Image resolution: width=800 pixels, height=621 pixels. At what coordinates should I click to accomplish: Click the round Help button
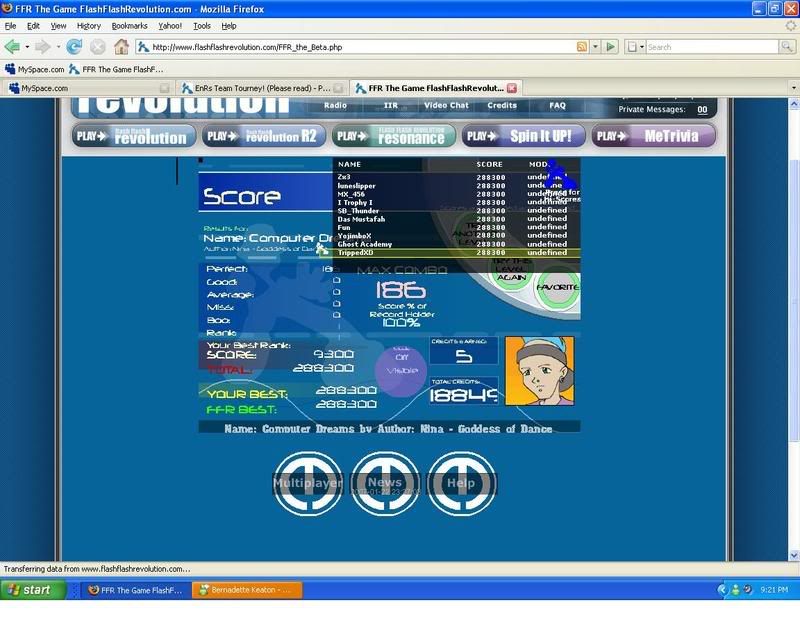(461, 482)
